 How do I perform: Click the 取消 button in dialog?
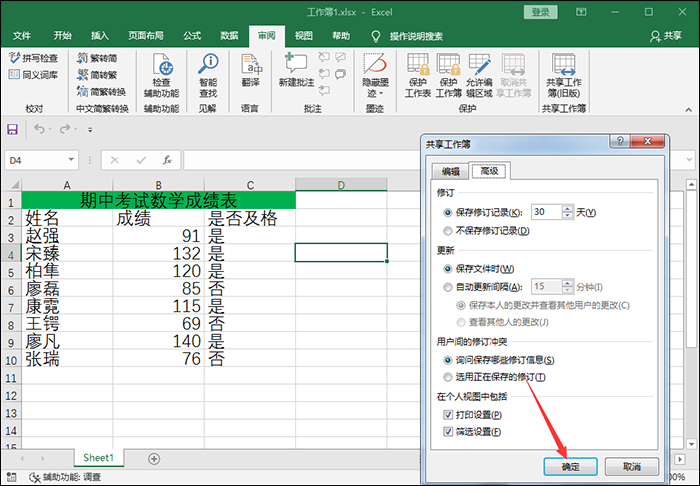click(x=631, y=466)
